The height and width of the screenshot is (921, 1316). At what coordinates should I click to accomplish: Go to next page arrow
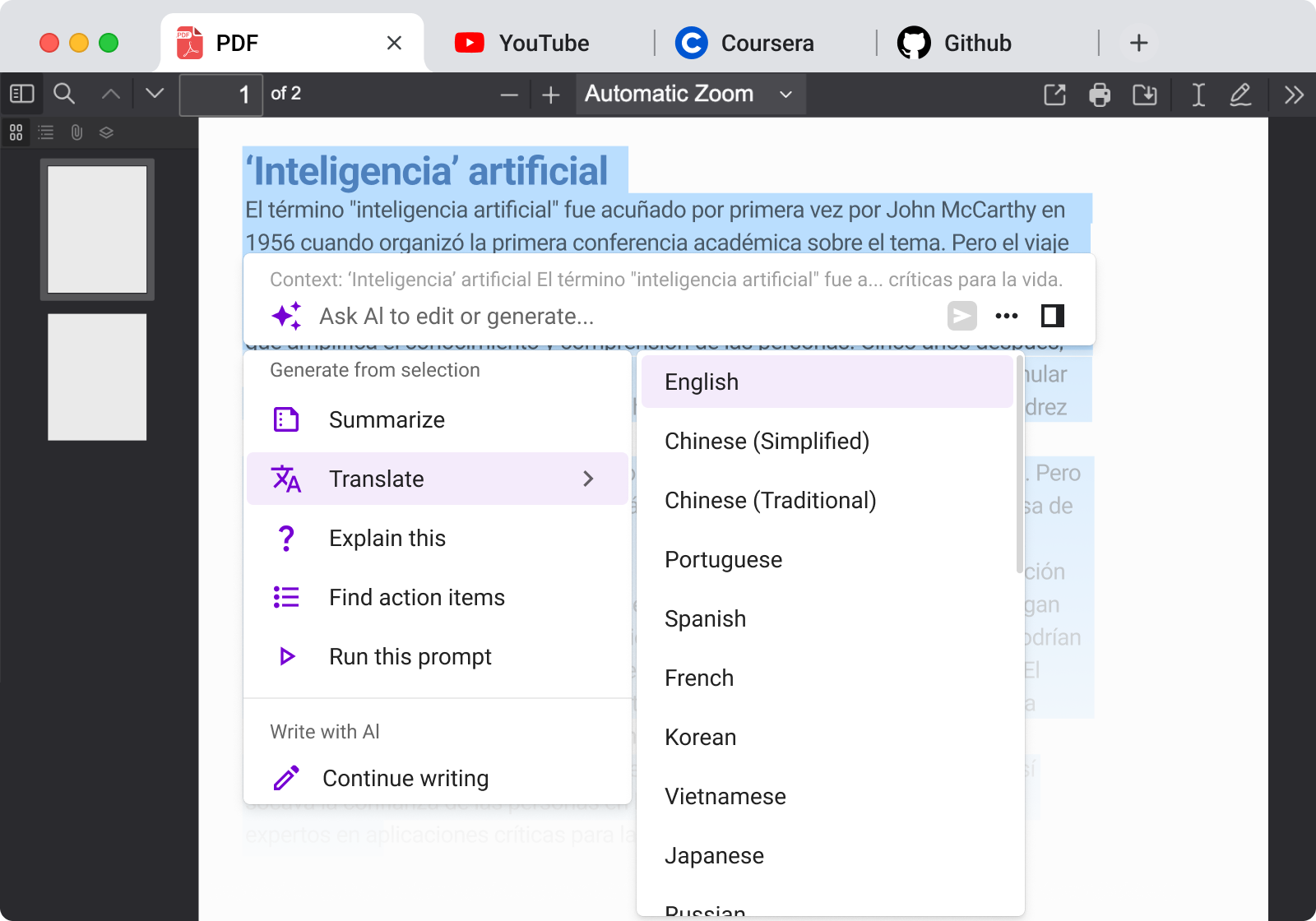point(155,94)
